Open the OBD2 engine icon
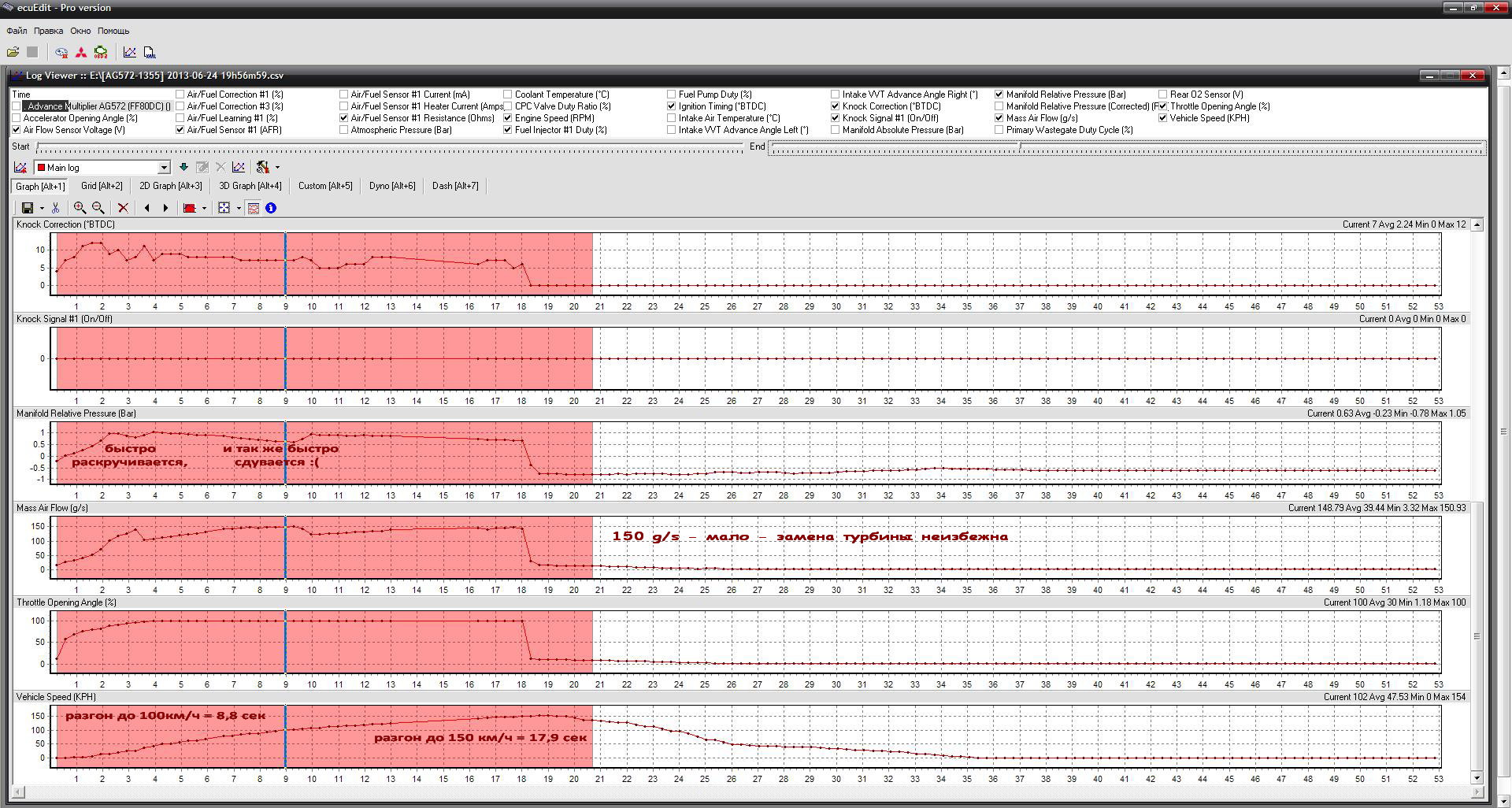 tap(101, 52)
